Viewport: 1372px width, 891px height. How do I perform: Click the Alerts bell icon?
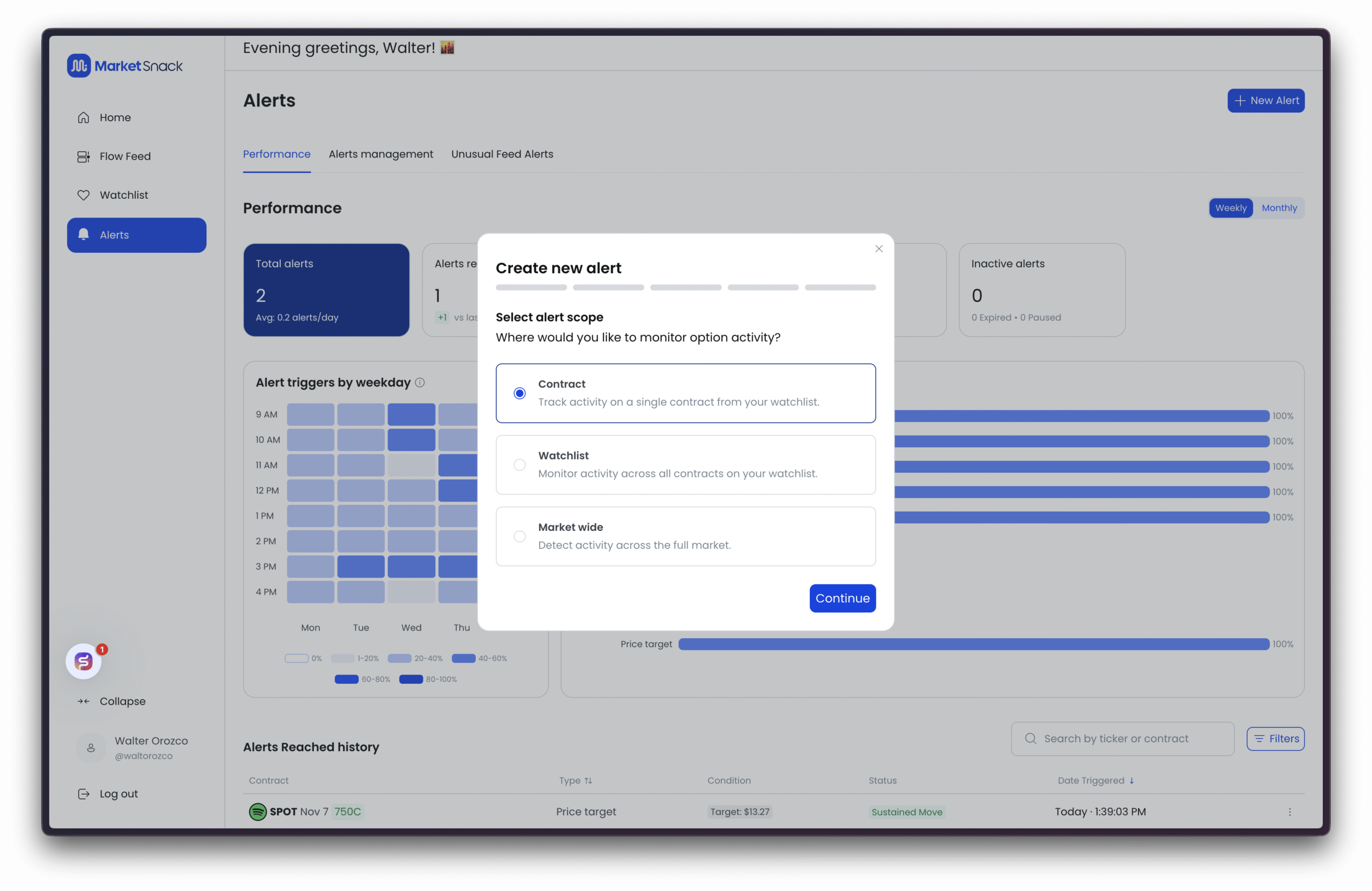pyautogui.click(x=84, y=235)
